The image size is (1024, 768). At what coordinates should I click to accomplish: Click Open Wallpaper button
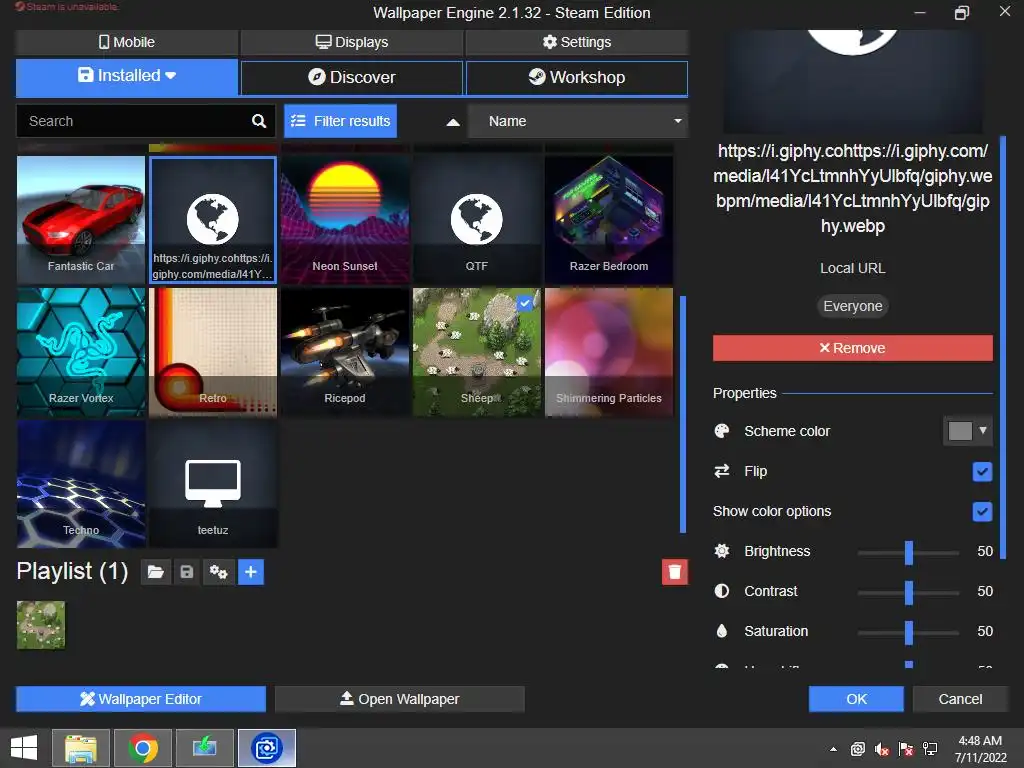400,699
